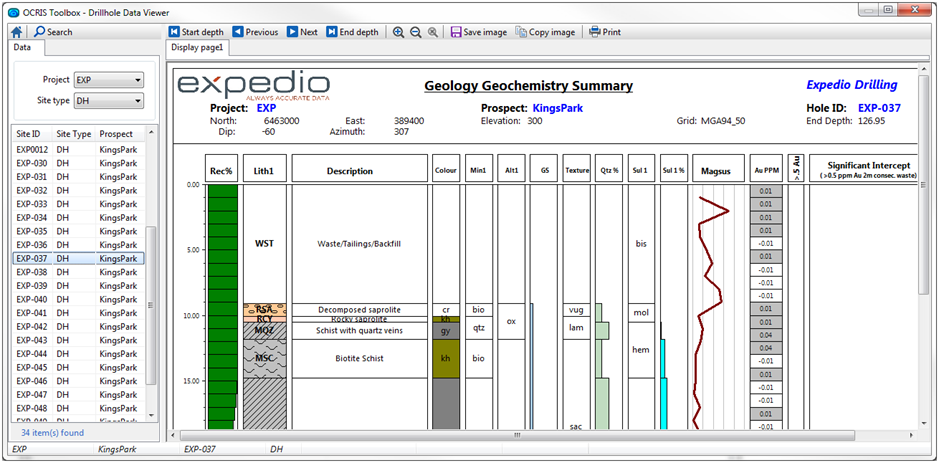This screenshot has width=939, height=463.
Task: Select the Display page1 tab
Action: point(196,47)
